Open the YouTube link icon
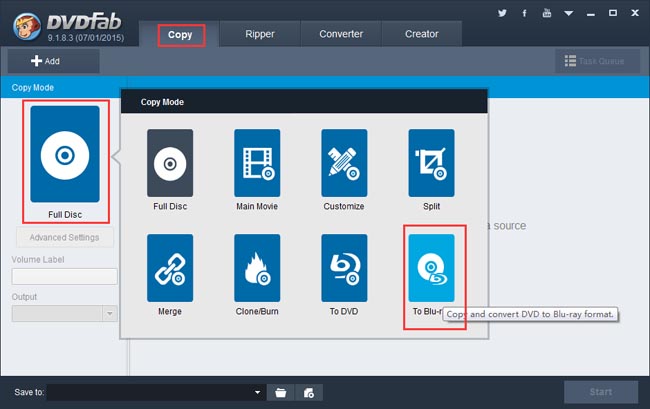The height and width of the screenshot is (409, 650). 547,13
